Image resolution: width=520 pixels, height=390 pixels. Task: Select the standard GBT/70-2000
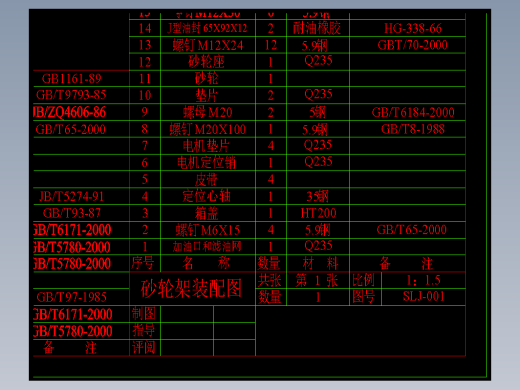(413, 45)
